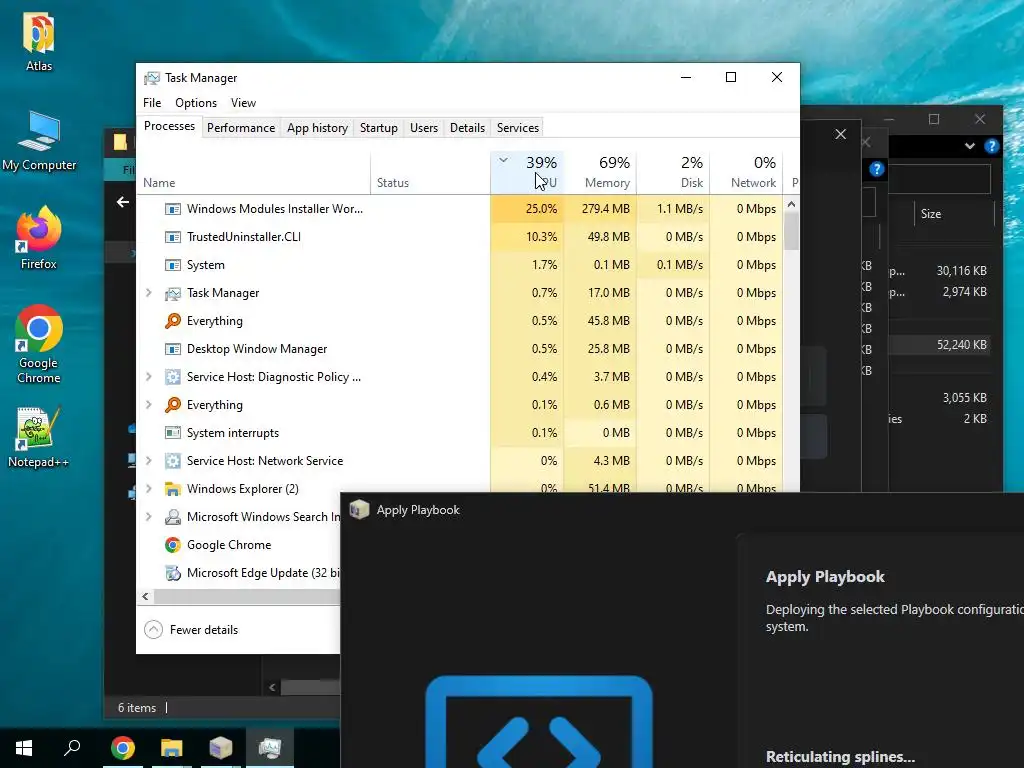Click TrustedUninstaller.CLI process icon
This screenshot has width=1024, height=768.
(x=172, y=237)
